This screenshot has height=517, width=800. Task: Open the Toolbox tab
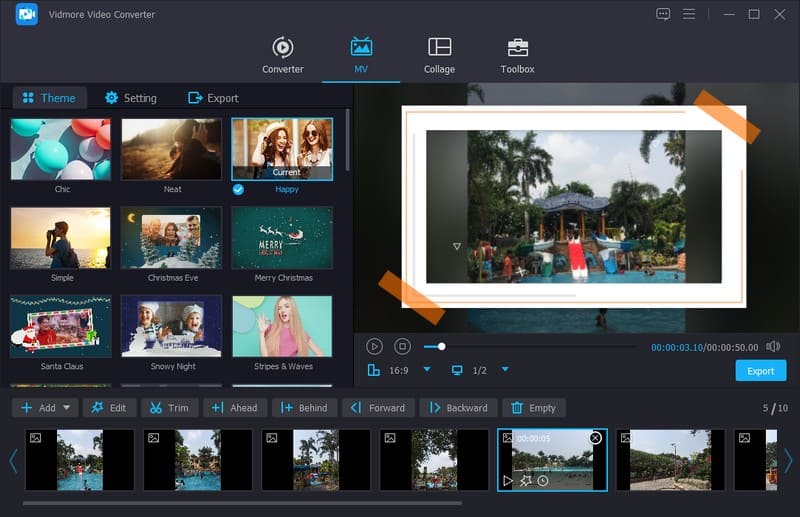pyautogui.click(x=517, y=55)
